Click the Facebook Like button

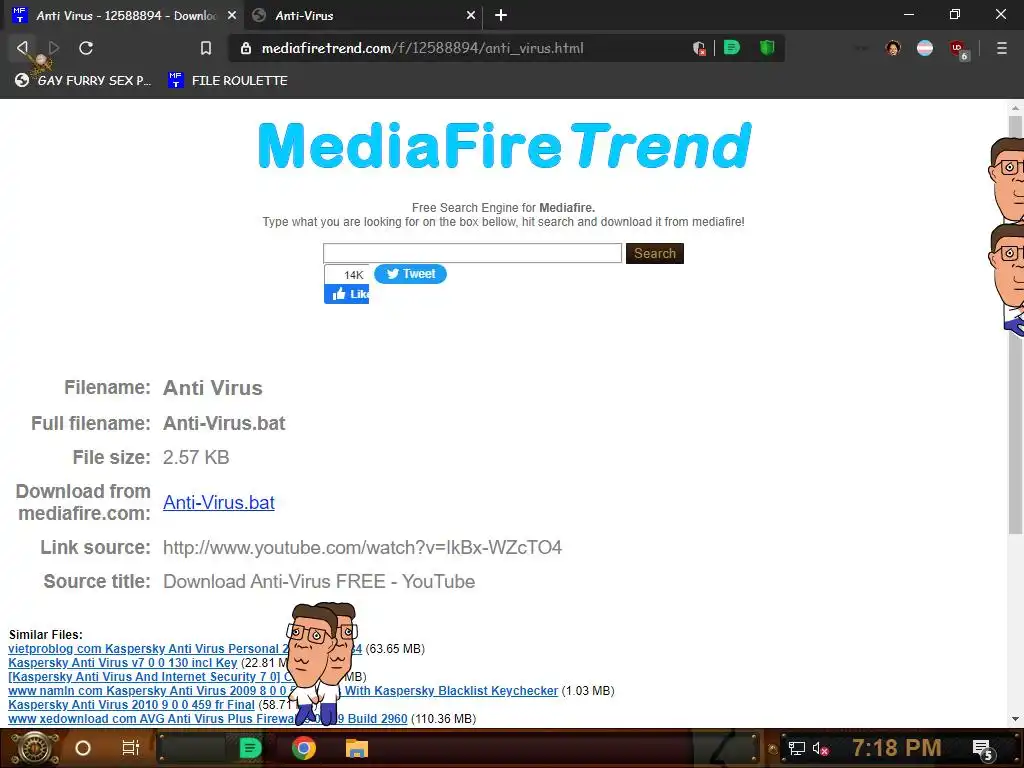(x=347, y=294)
